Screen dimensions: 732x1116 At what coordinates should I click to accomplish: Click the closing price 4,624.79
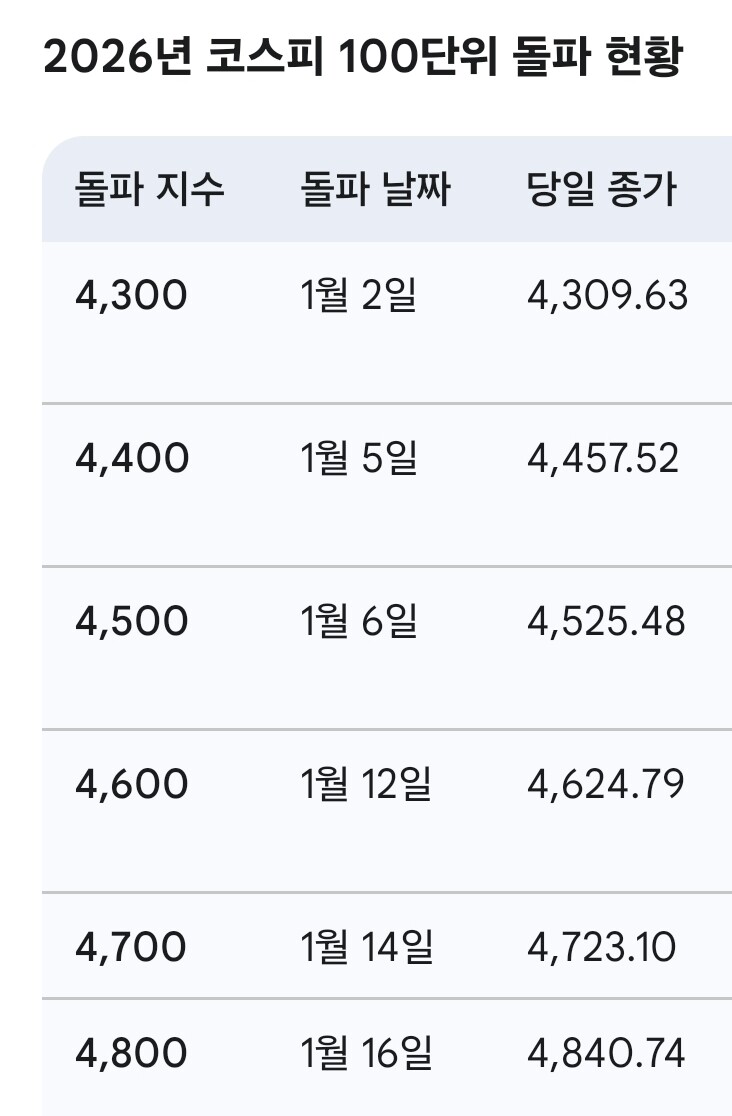[606, 785]
